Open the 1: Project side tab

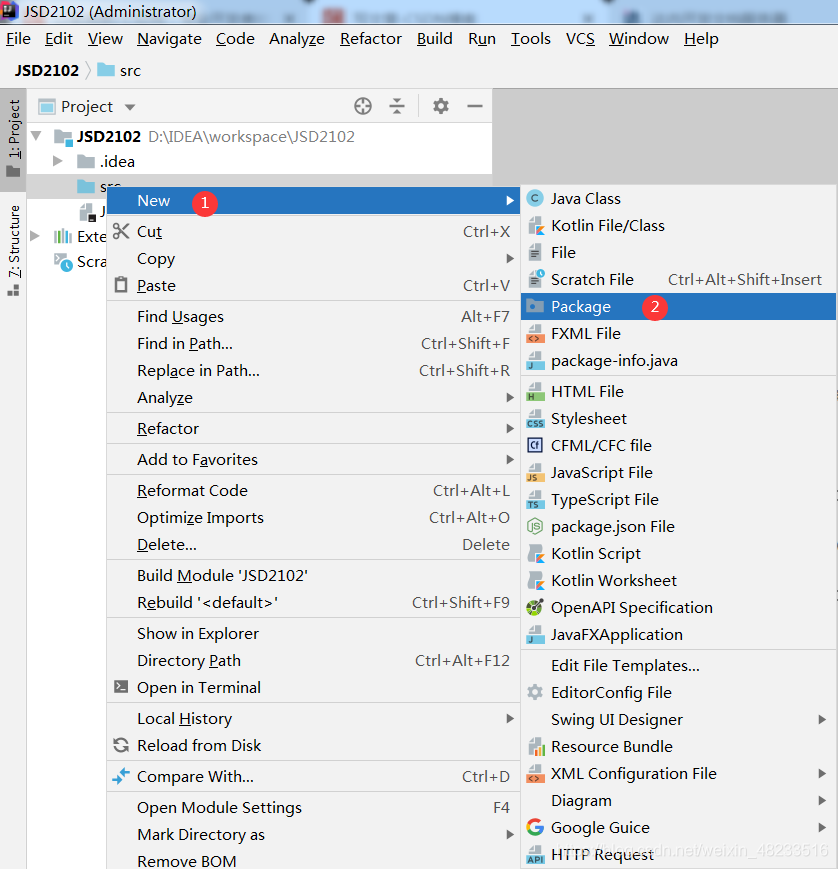pyautogui.click(x=13, y=139)
